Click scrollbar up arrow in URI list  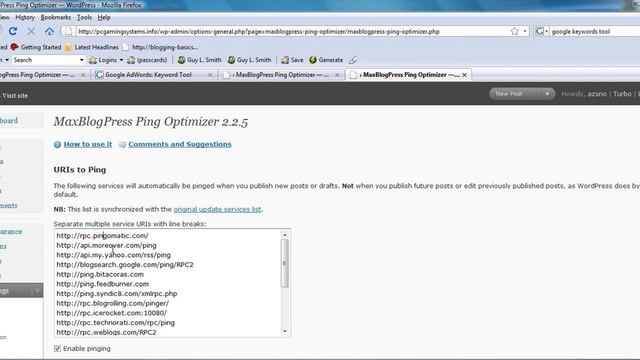point(284,235)
